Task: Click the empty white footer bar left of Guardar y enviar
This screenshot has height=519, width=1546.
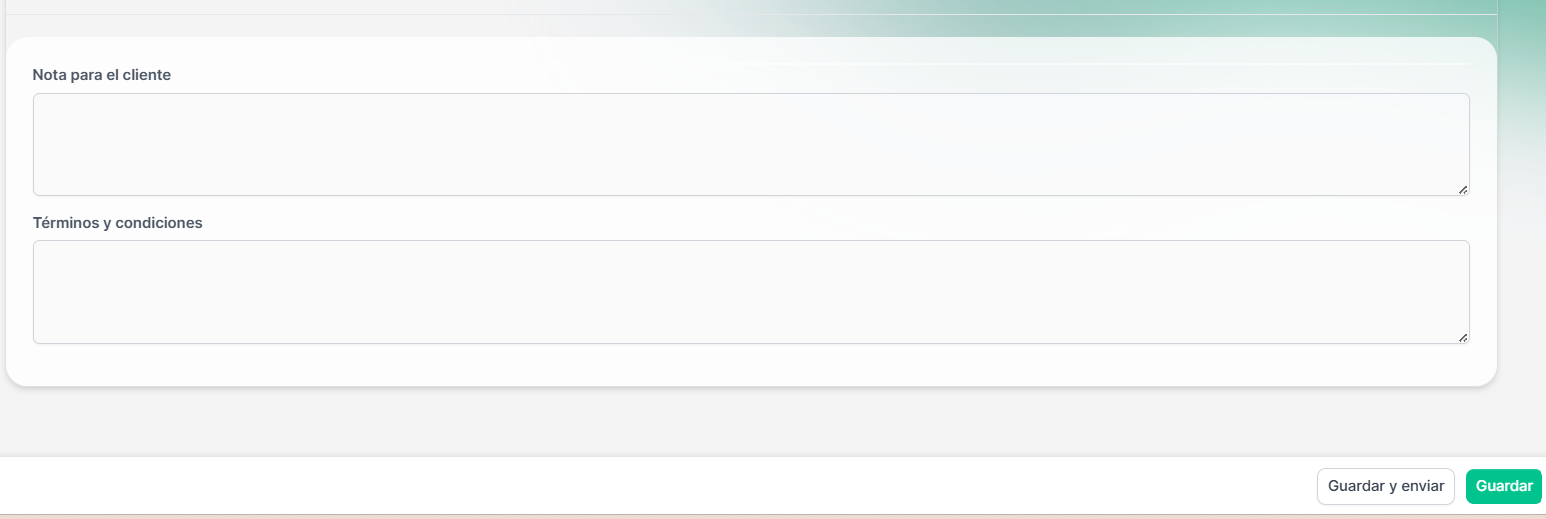Action: (650, 486)
